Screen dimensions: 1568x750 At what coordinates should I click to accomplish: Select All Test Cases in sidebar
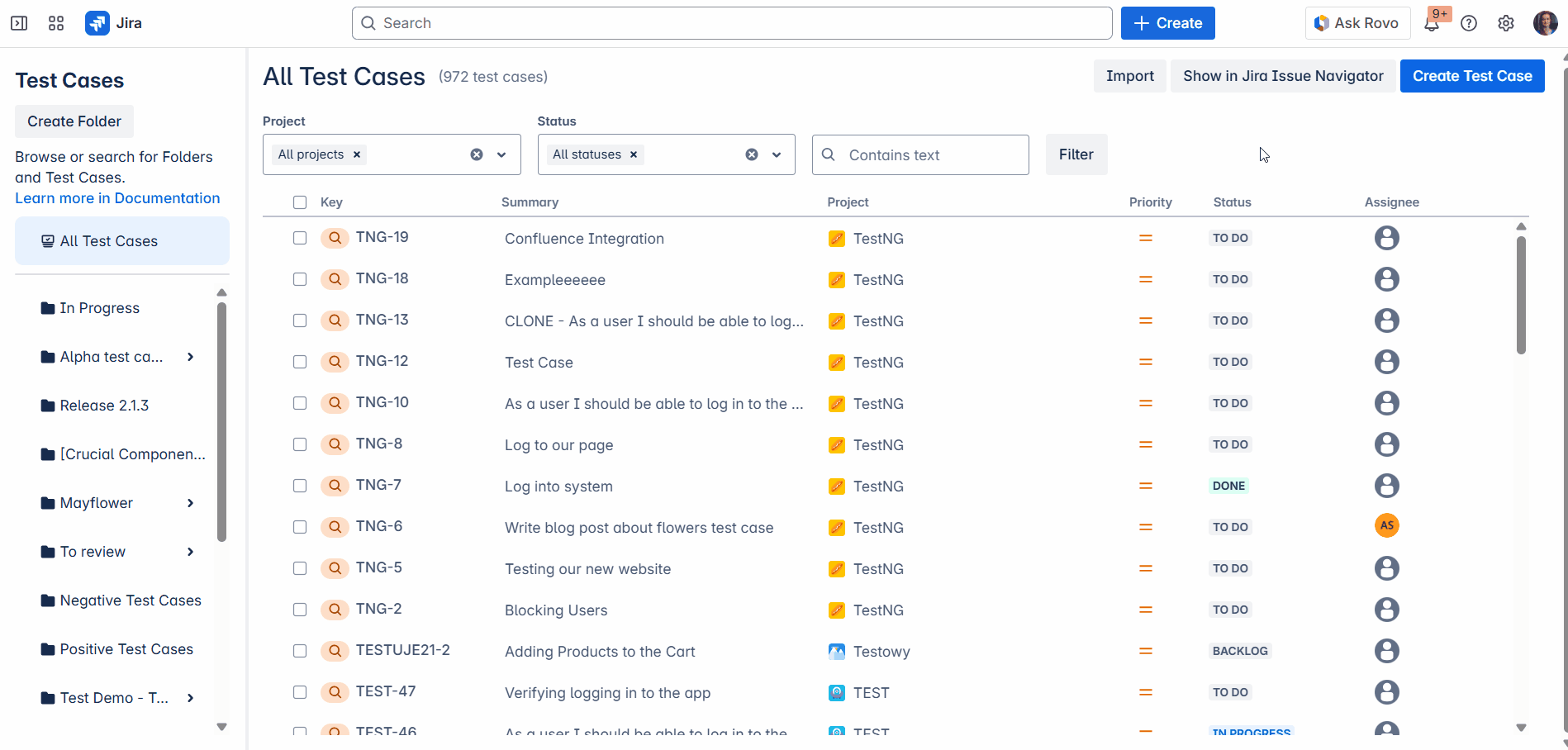coord(122,241)
